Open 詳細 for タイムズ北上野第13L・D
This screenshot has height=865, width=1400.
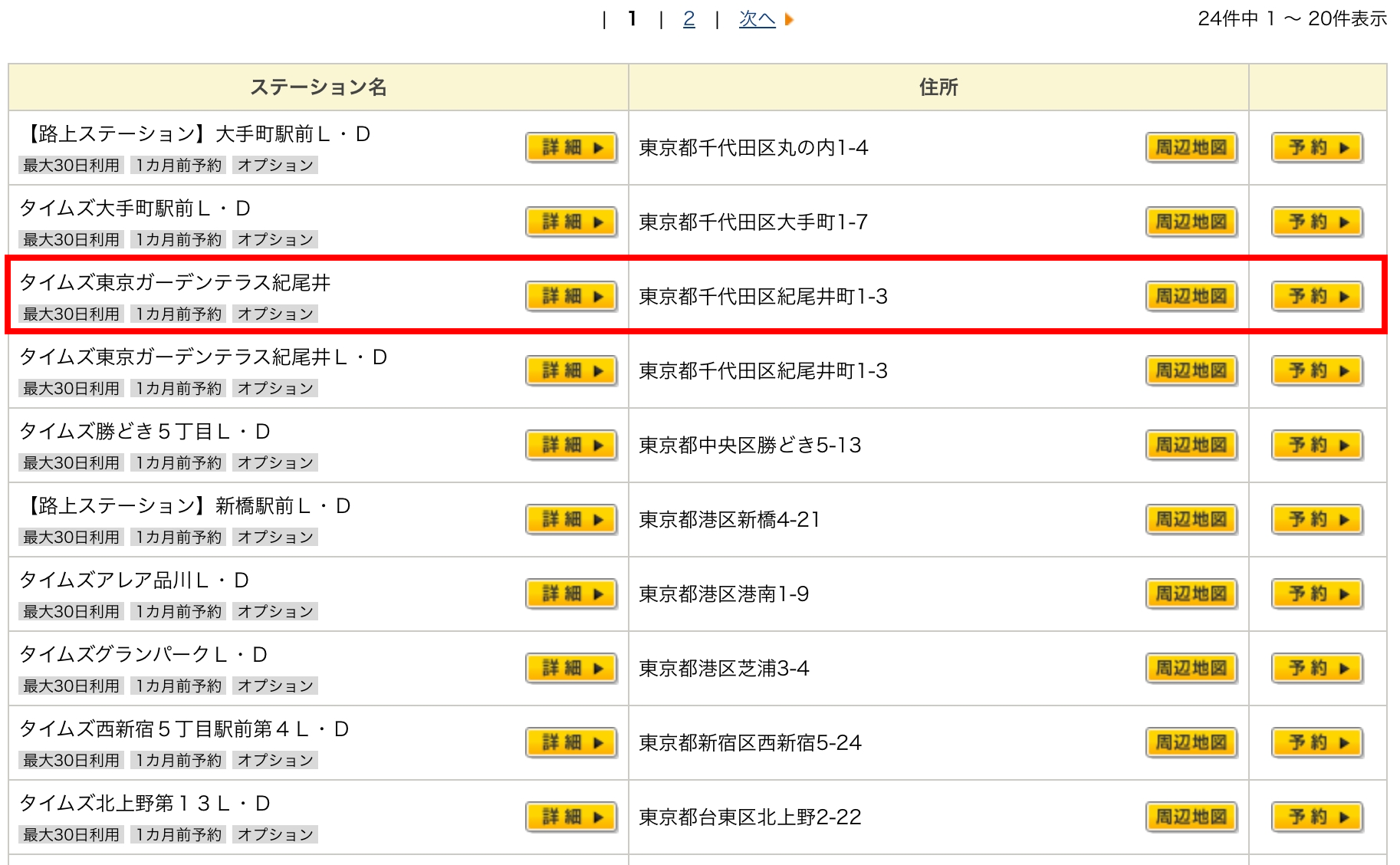click(571, 817)
